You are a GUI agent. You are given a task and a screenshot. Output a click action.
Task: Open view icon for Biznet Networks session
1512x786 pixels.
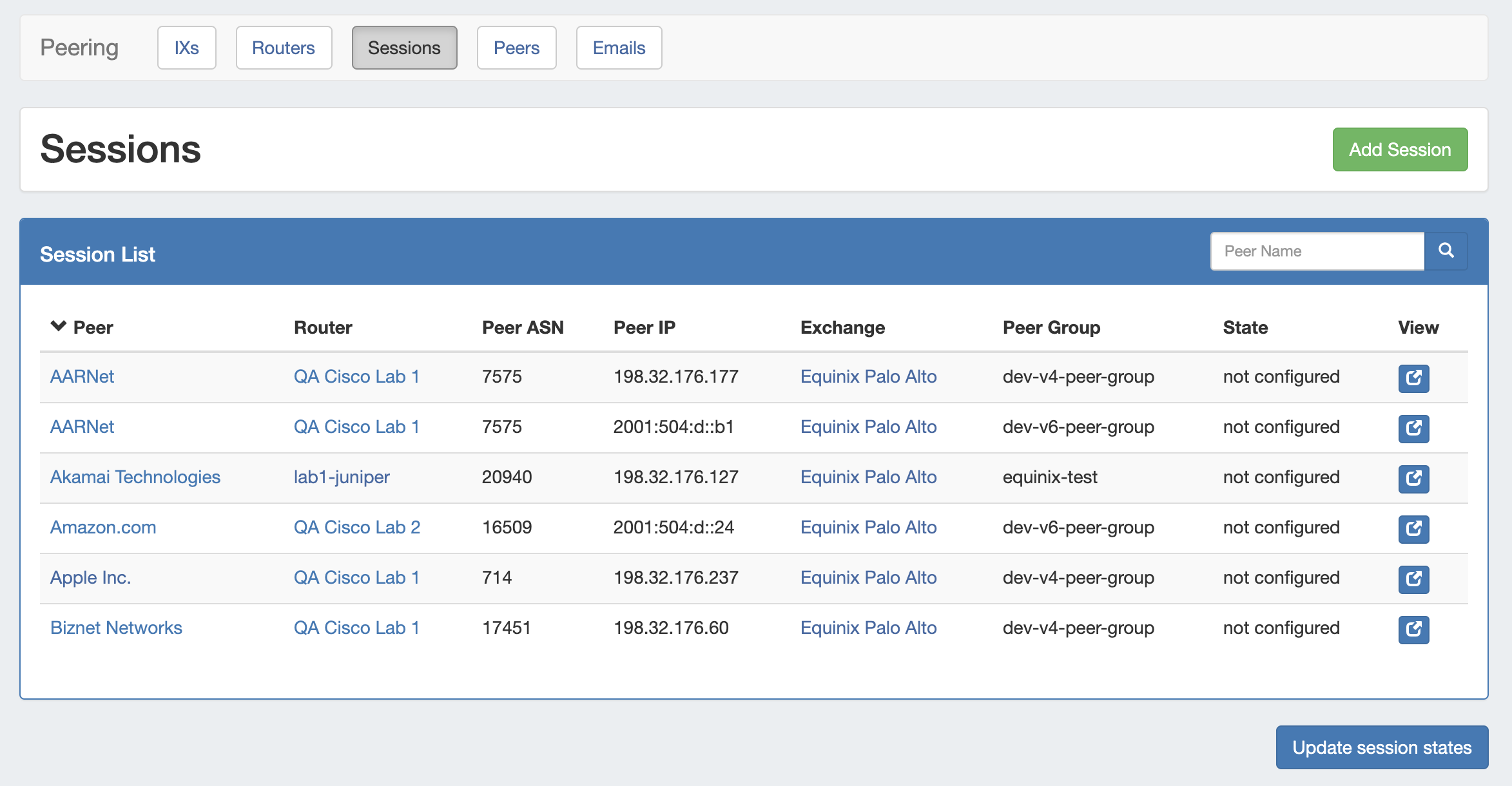tap(1413, 629)
